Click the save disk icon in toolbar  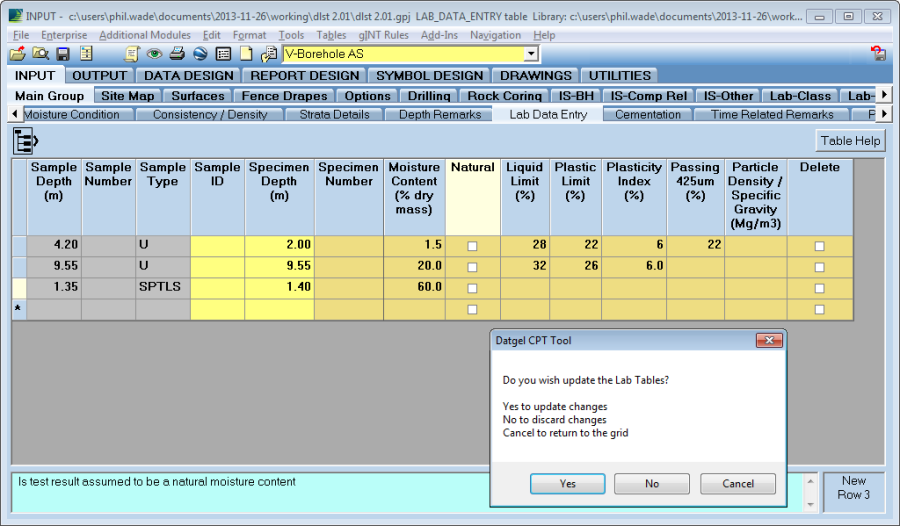63,54
